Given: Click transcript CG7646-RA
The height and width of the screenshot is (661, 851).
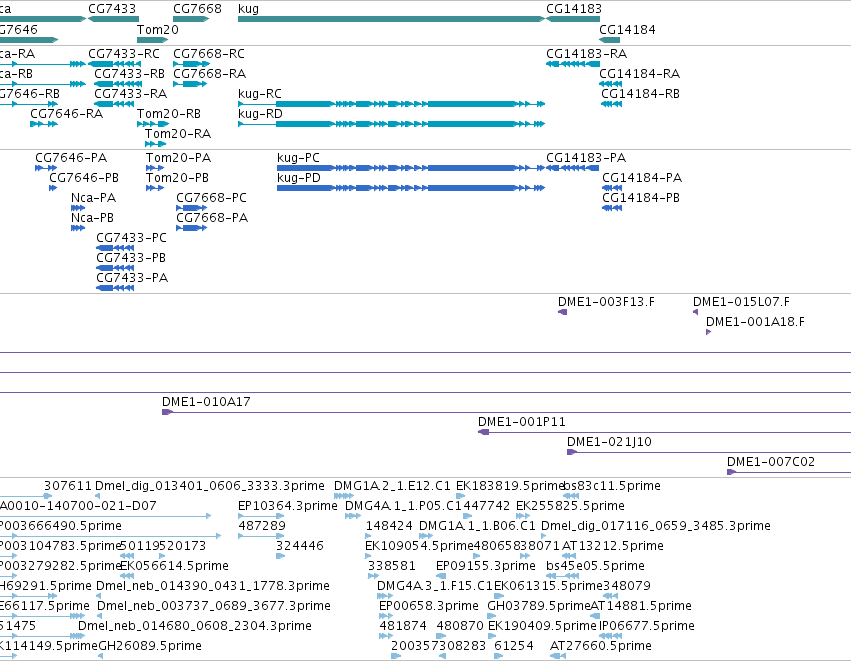Looking at the screenshot, I should (44, 124).
